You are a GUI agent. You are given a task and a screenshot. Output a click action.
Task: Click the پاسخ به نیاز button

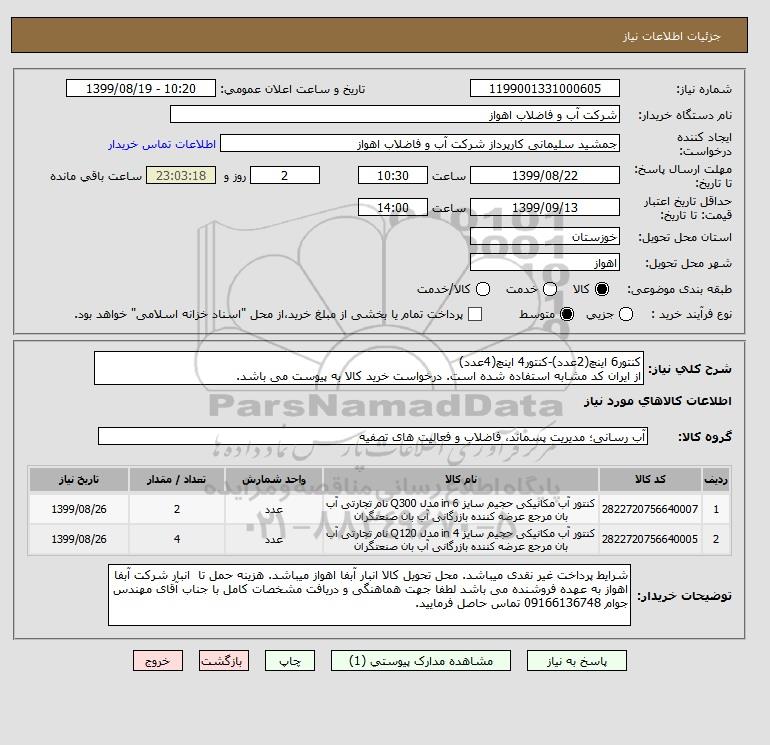pyautogui.click(x=577, y=661)
